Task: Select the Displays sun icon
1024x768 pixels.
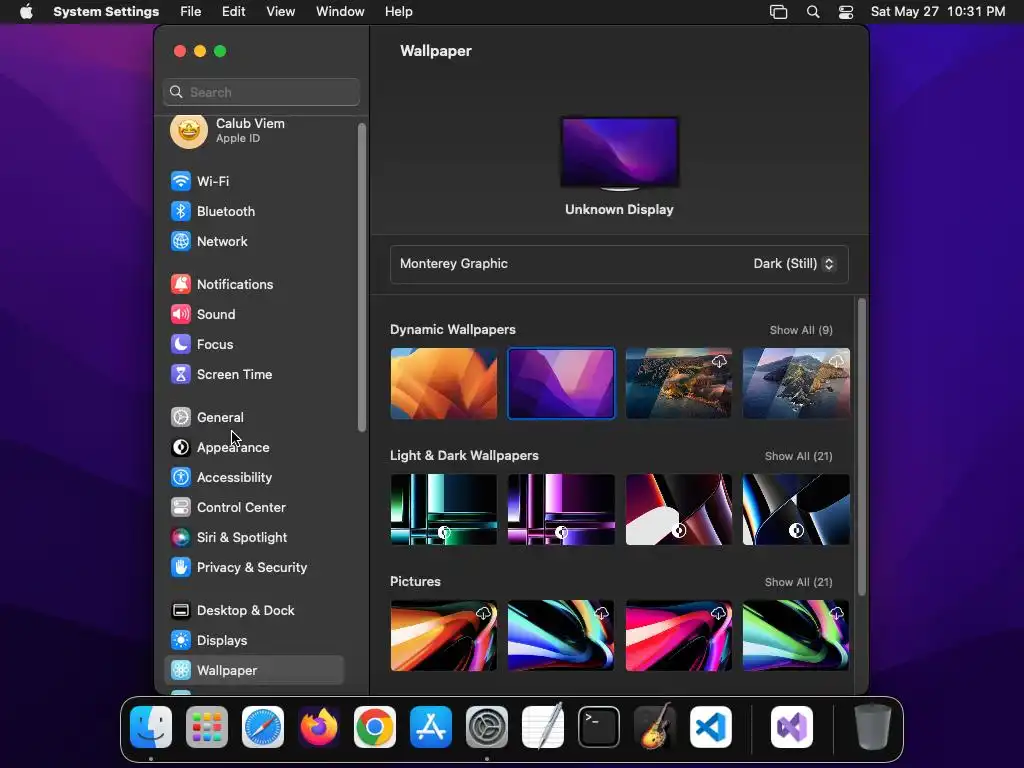Action: tap(181, 641)
